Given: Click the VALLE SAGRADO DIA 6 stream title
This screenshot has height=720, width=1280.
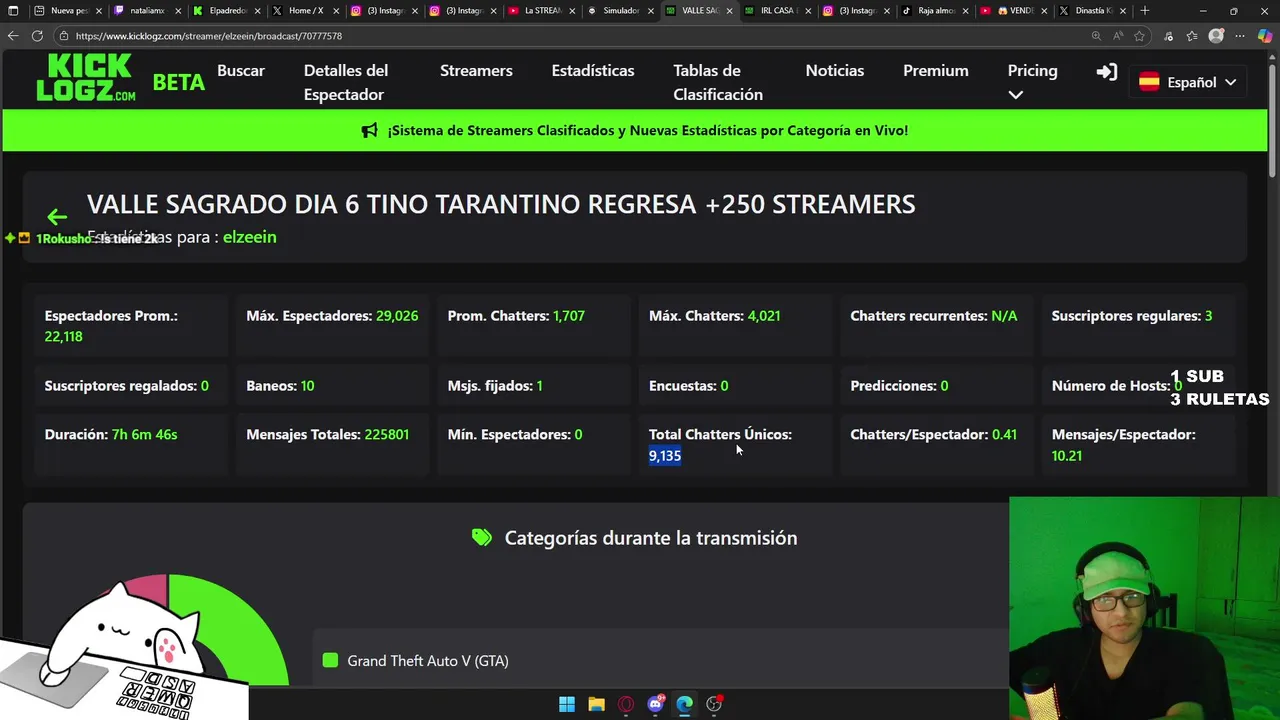Looking at the screenshot, I should tap(501, 204).
